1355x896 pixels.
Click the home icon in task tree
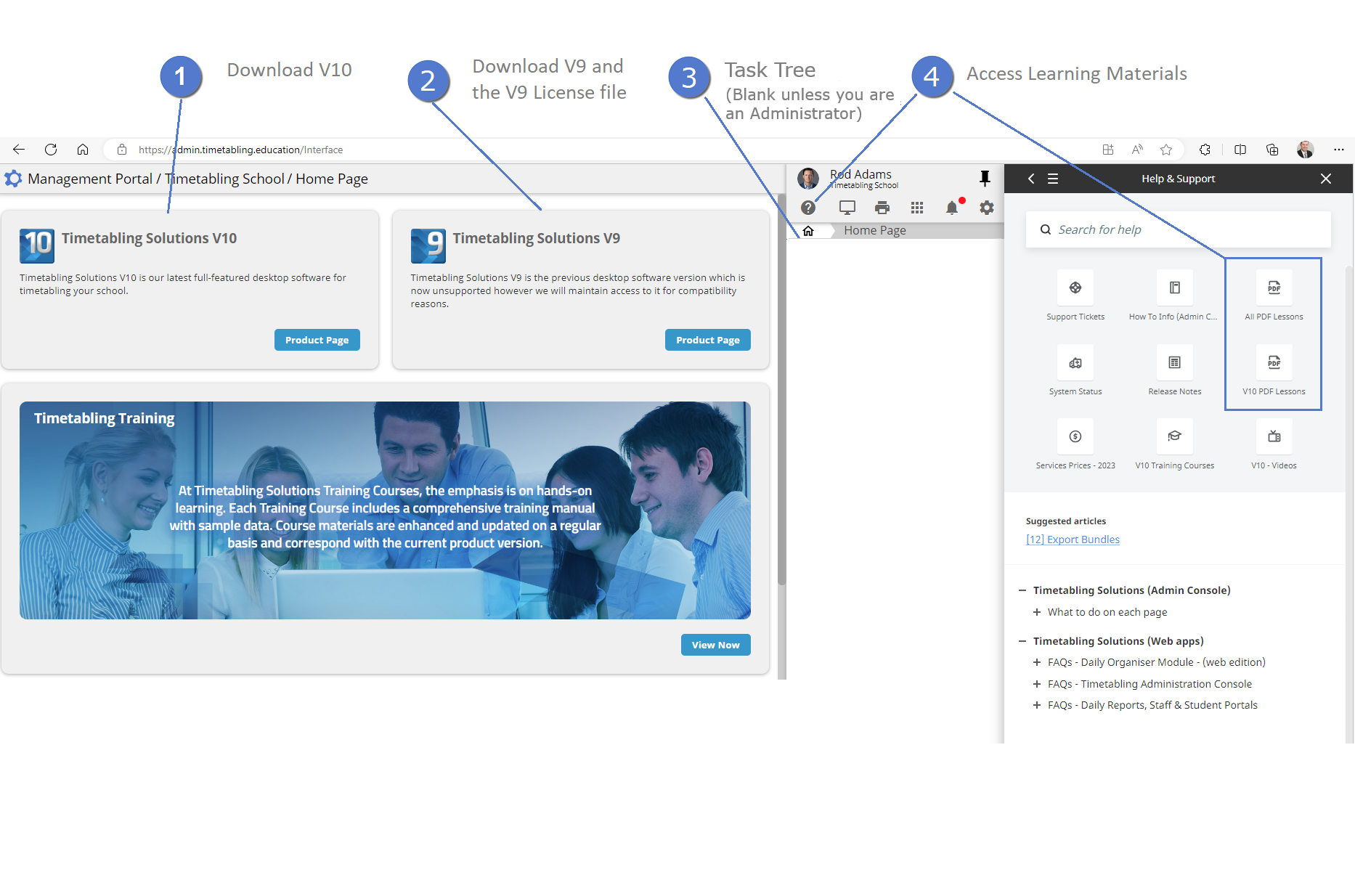coord(808,231)
